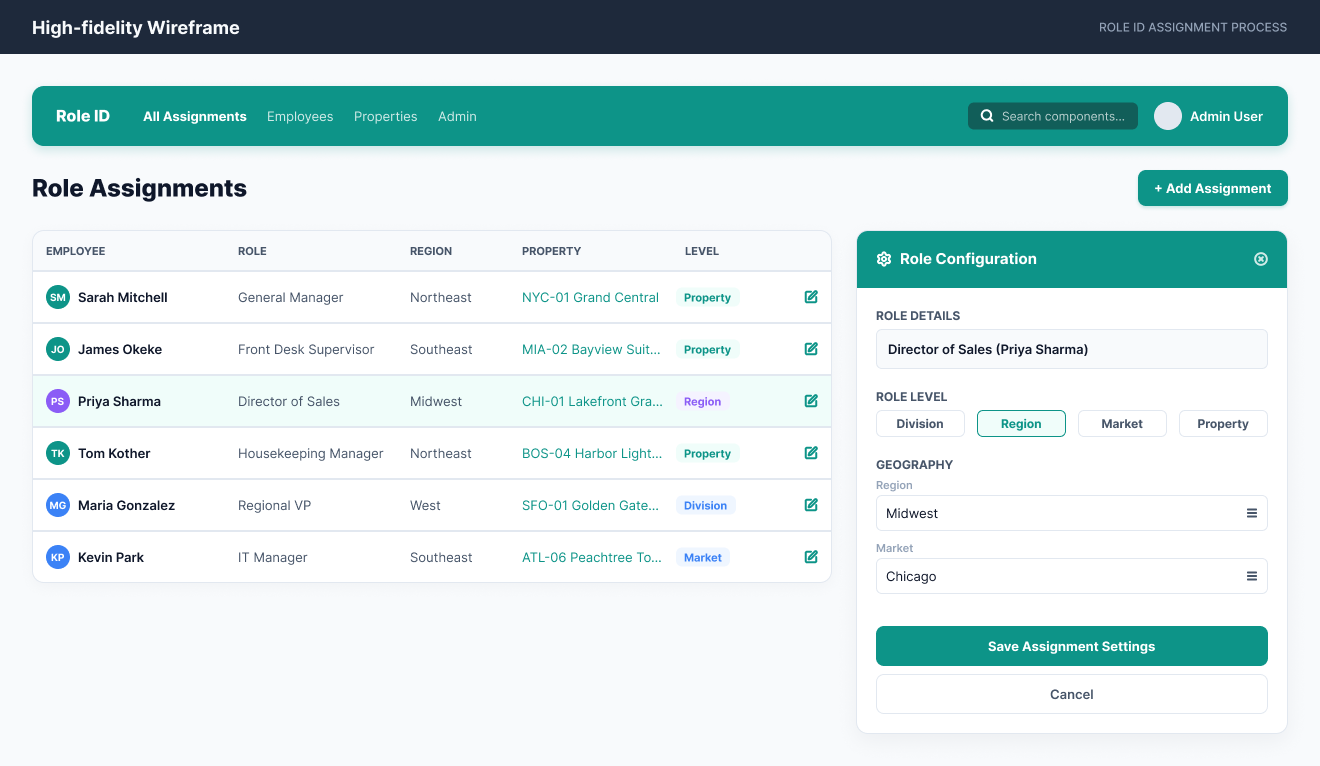The image size is (1320, 766).
Task: Click the Role Details field for Priya Sharma
Action: tap(1072, 349)
